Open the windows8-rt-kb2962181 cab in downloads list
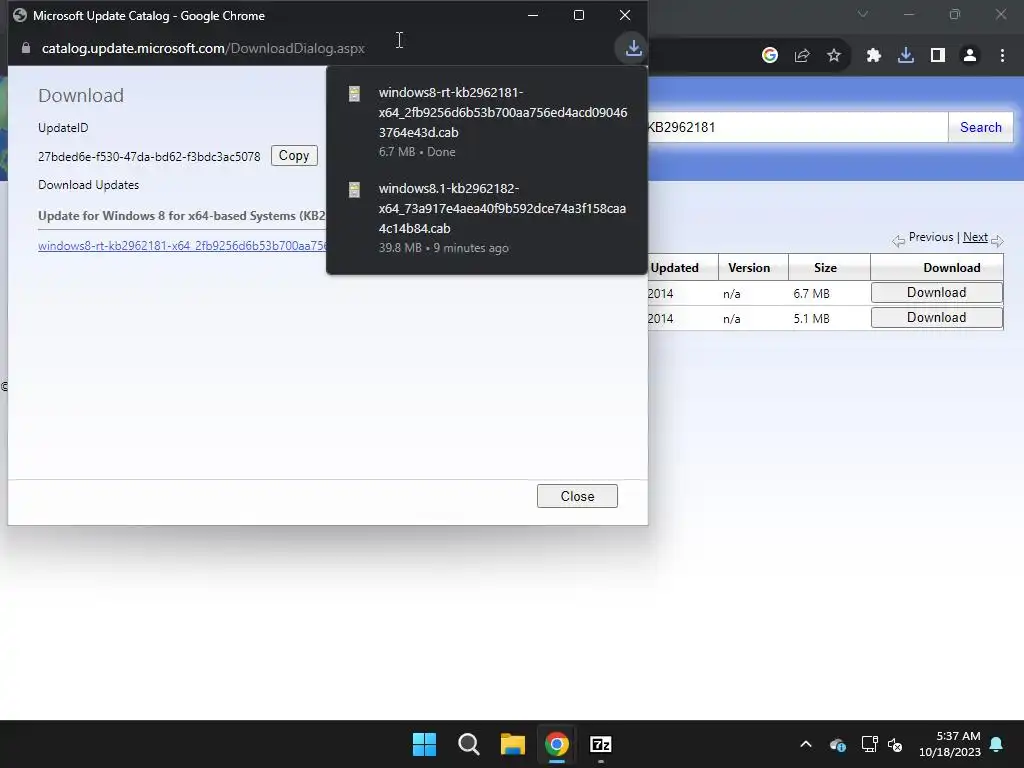This screenshot has height=768, width=1024. point(487,121)
